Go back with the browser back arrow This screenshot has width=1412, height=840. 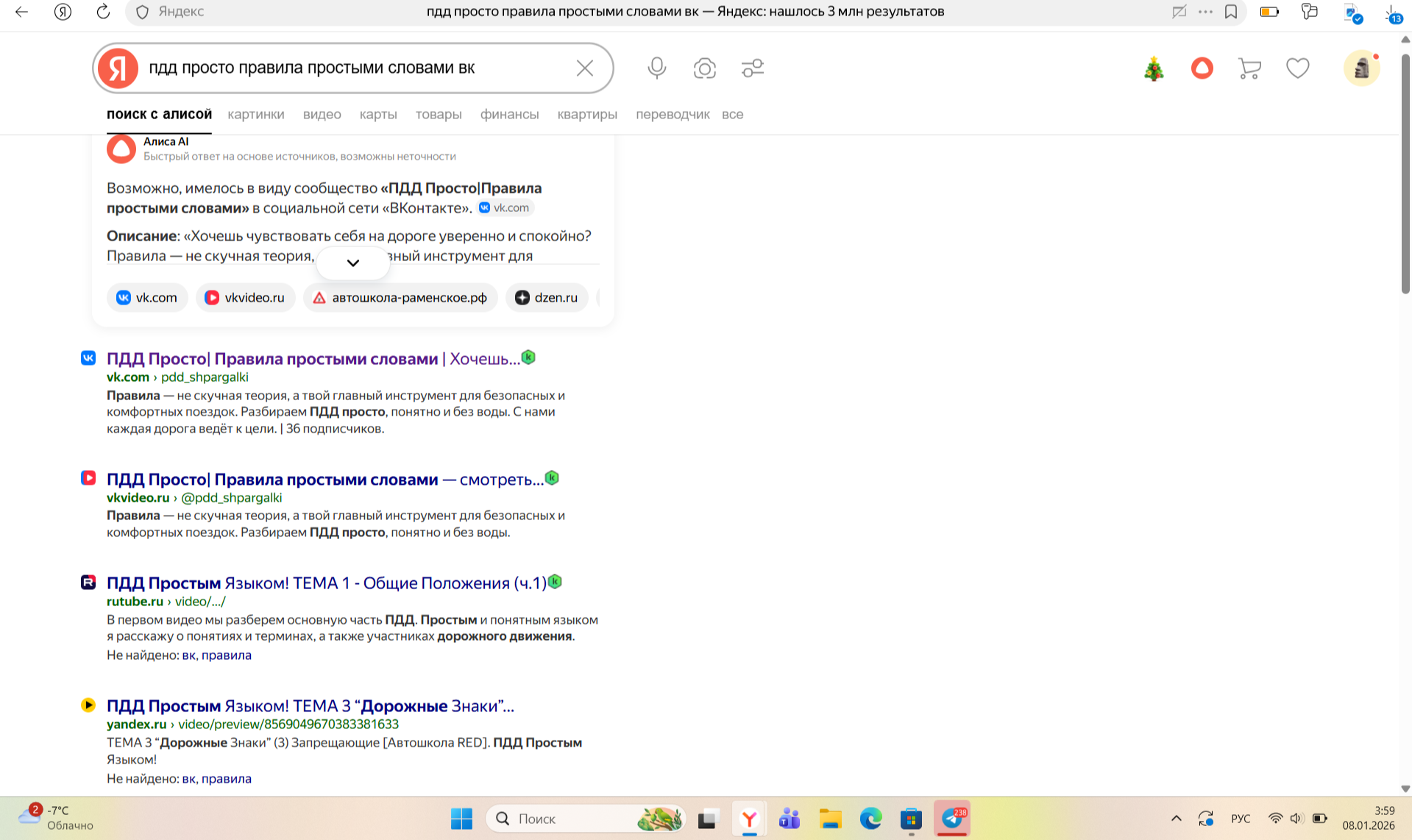(21, 12)
